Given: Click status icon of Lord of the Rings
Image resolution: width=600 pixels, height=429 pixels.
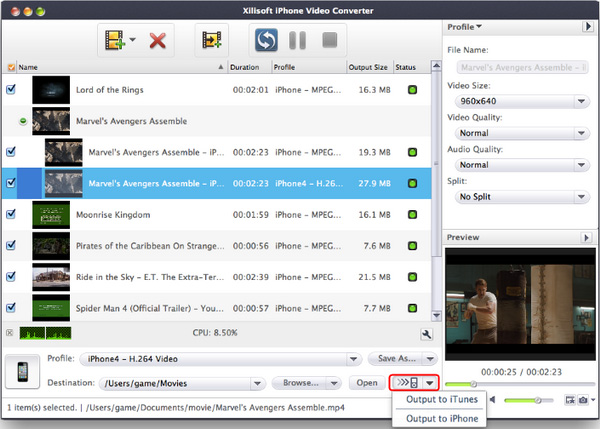Looking at the screenshot, I should 412,90.
